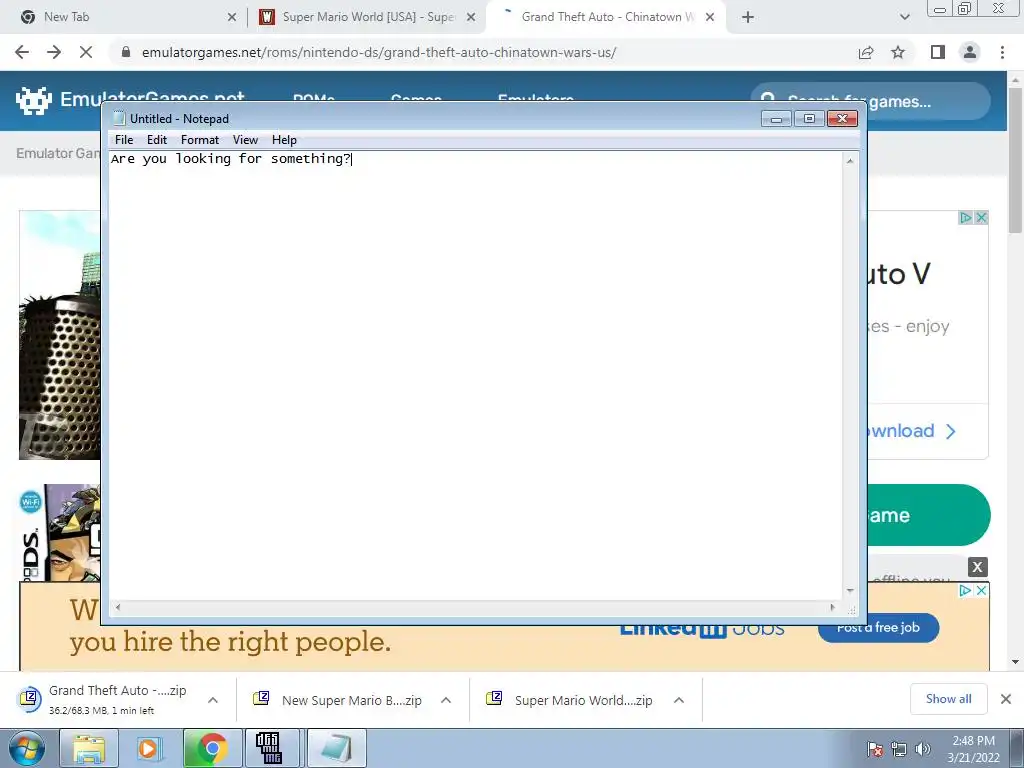The image size is (1024, 768).
Task: Open network status icon in tray
Action: (899, 750)
